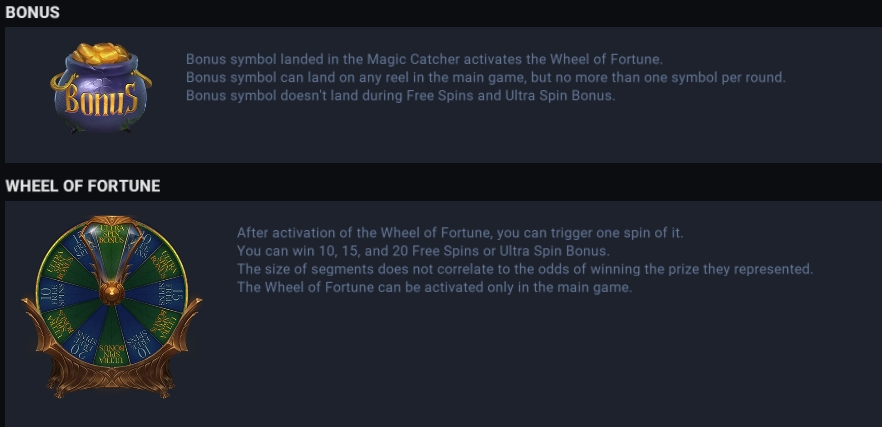882x427 pixels.
Task: Select the left-side 10 Free Spins segment
Action: [53, 293]
